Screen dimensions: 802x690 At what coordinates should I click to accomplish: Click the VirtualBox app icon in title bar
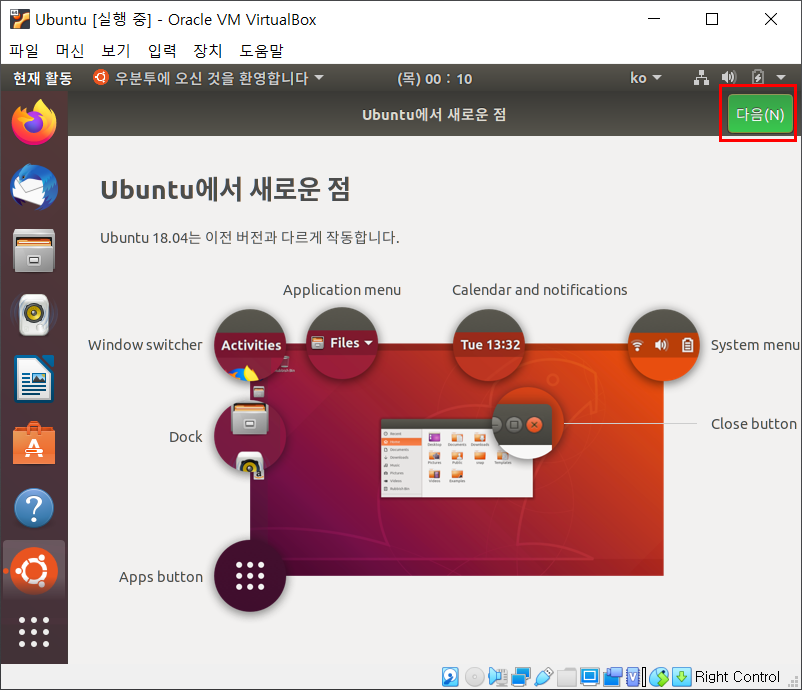20,19
